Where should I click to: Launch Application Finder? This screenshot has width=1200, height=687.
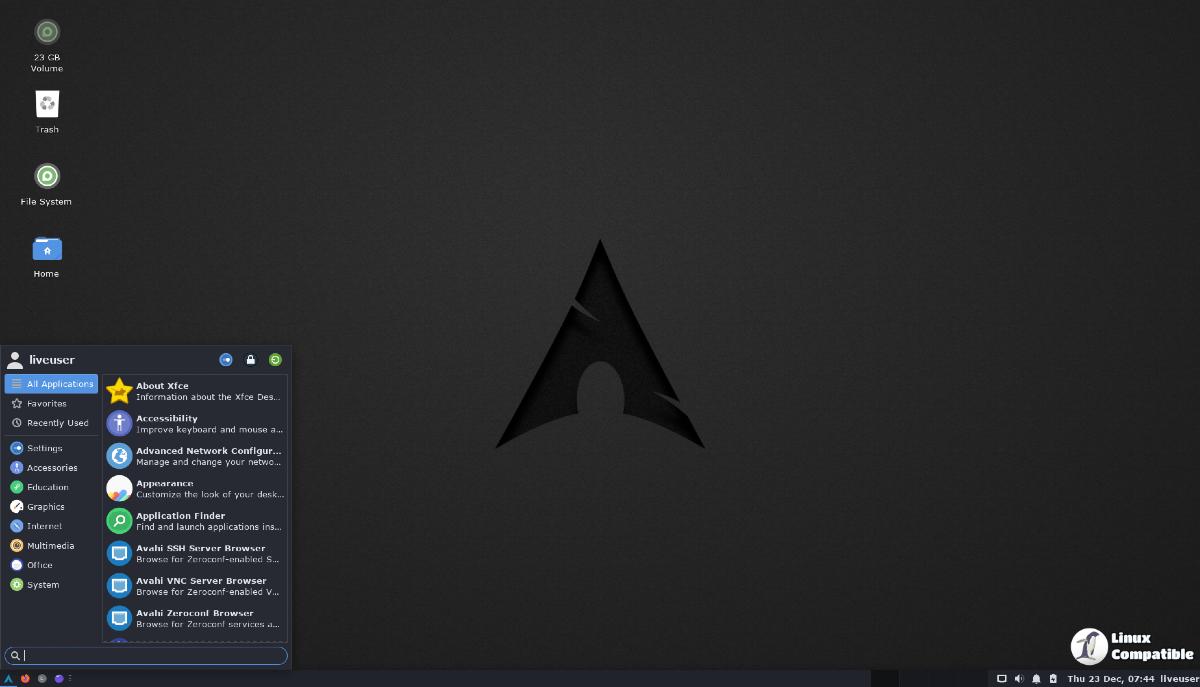195,521
